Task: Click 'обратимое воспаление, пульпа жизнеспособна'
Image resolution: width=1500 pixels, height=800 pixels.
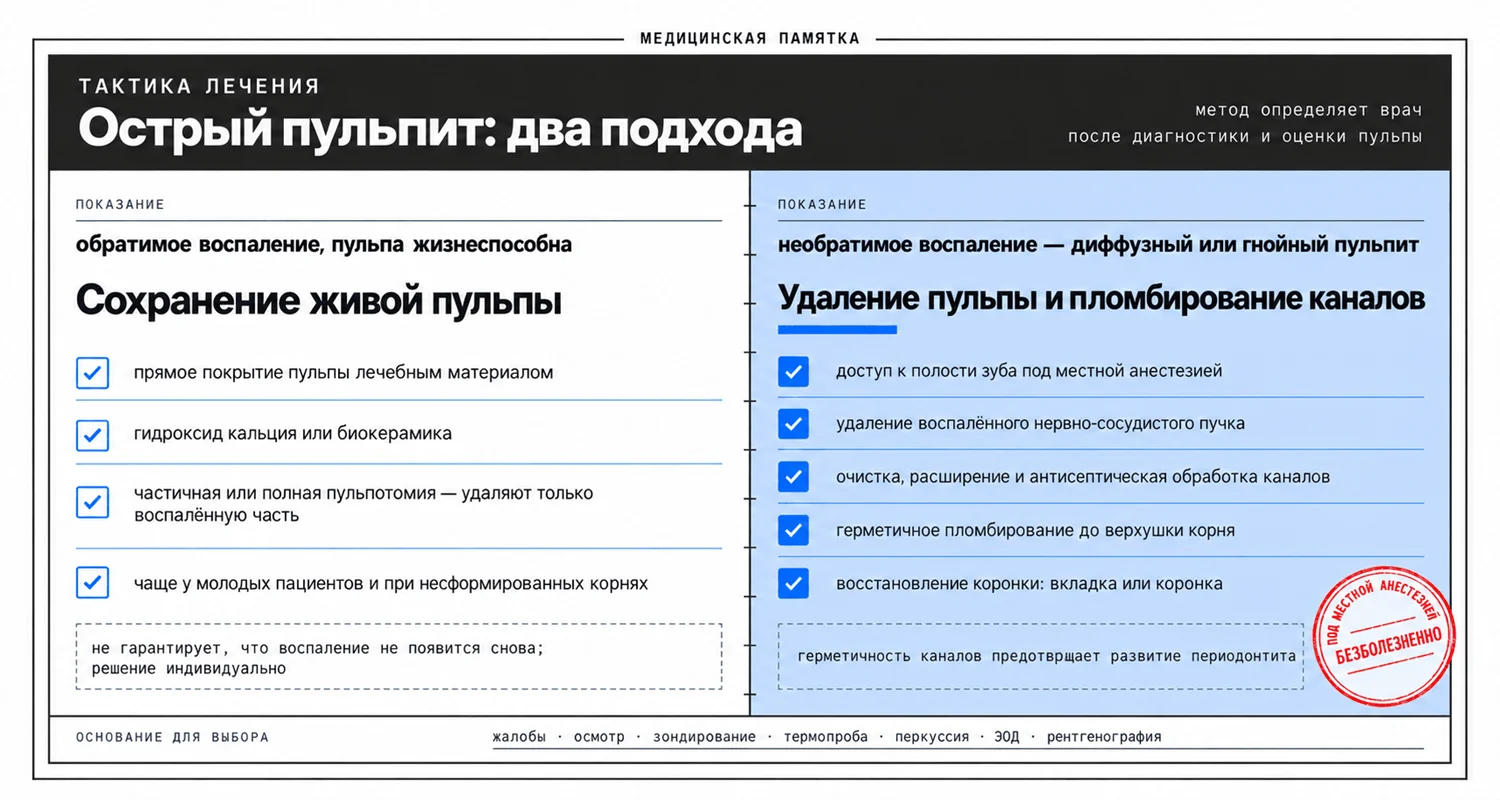Action: tap(324, 244)
